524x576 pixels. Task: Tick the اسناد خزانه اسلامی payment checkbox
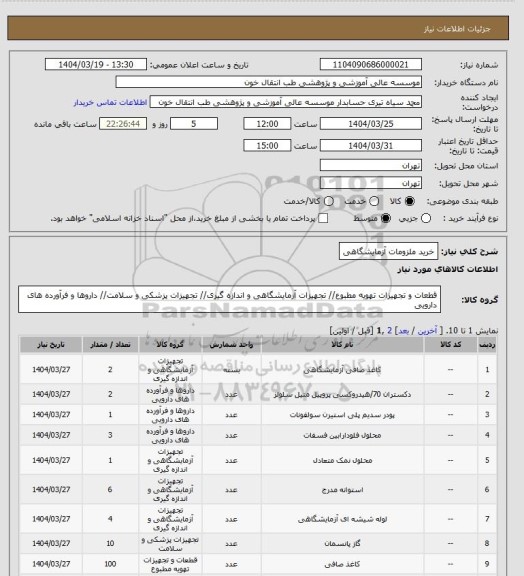[x=323, y=218]
